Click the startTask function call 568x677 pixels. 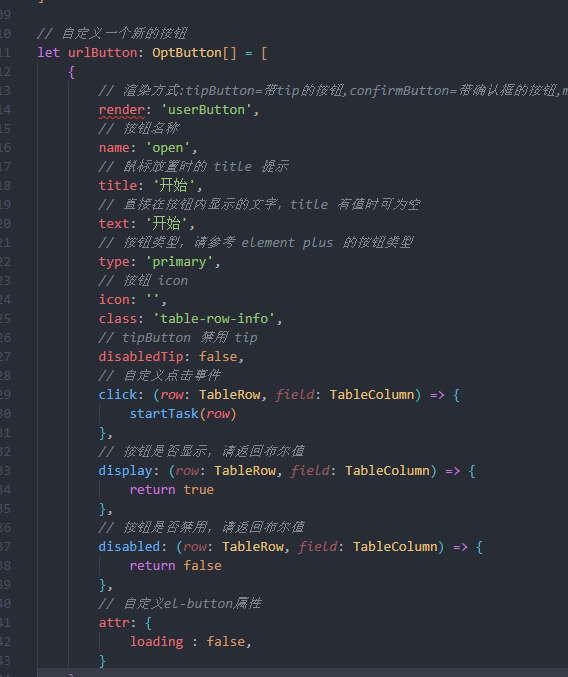click(164, 414)
